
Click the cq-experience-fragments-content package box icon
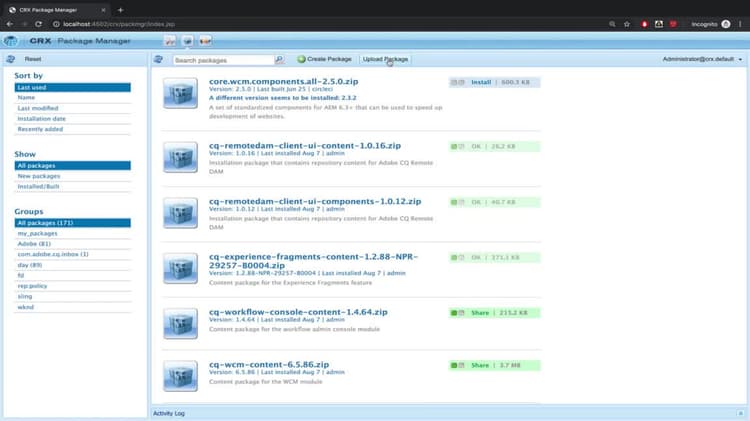click(x=180, y=268)
